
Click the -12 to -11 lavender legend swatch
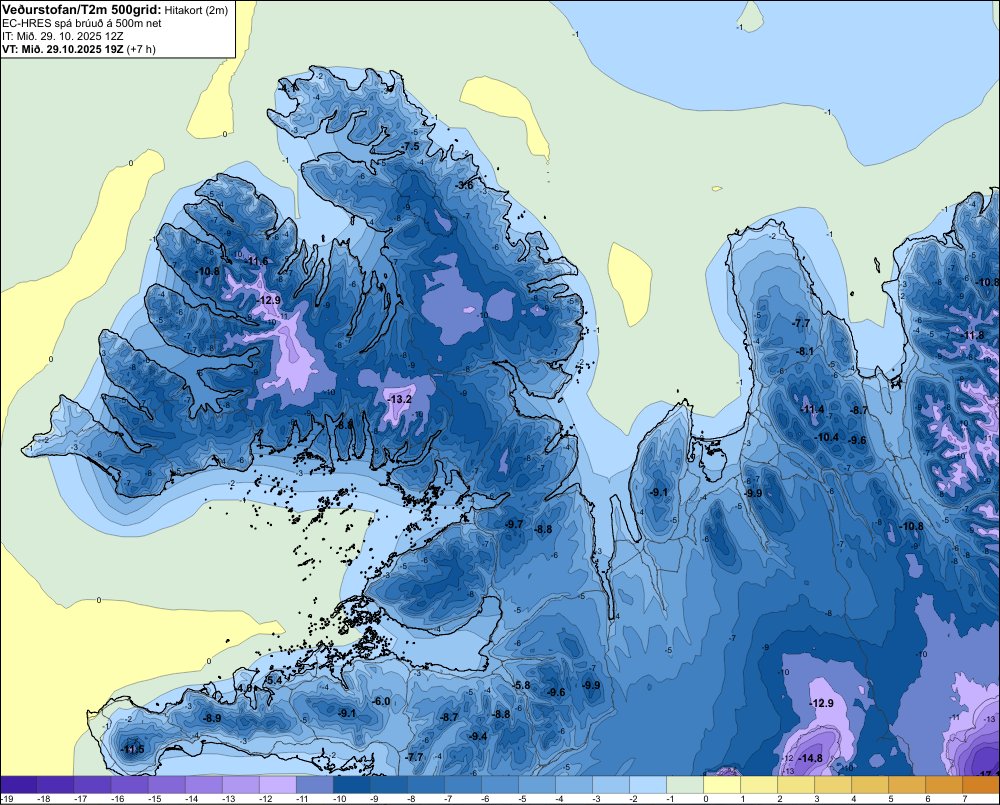point(278,785)
